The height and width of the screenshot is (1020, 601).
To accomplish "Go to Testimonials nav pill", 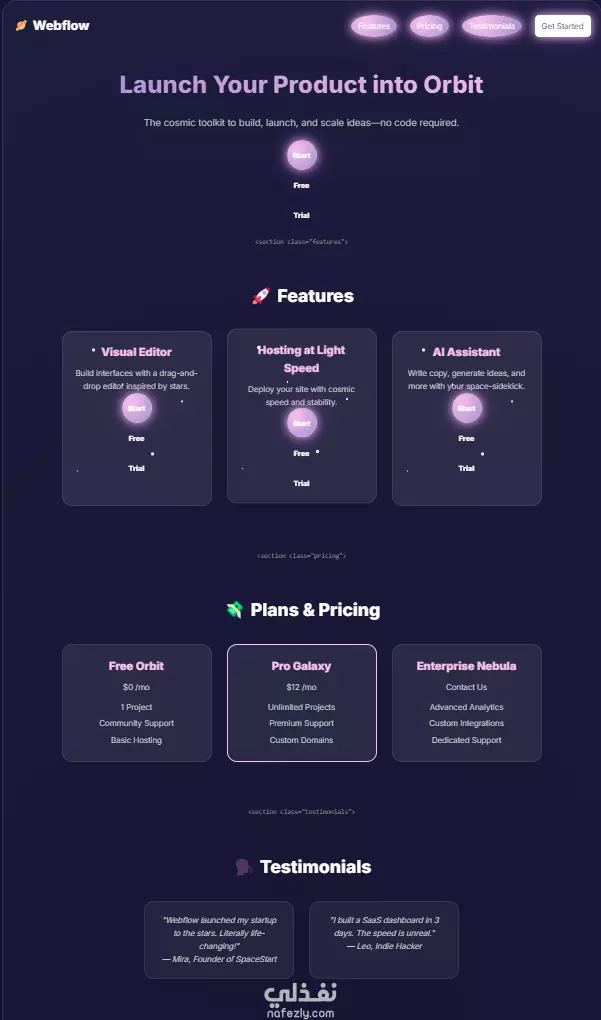I will pos(492,26).
